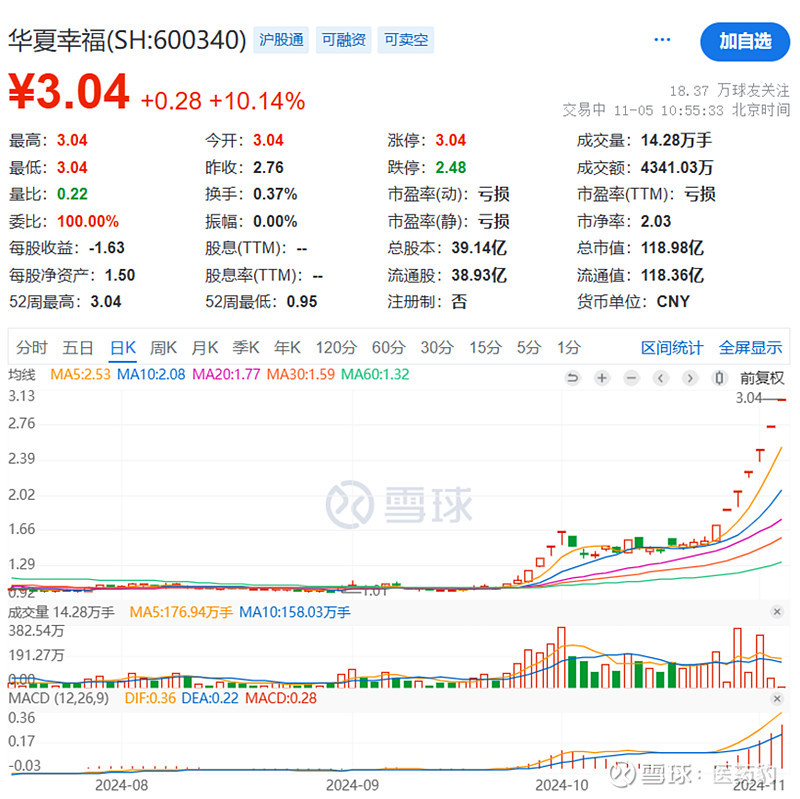800x799 pixels.
Task: Zoom in the K-line chart with plus icon
Action: (x=602, y=378)
